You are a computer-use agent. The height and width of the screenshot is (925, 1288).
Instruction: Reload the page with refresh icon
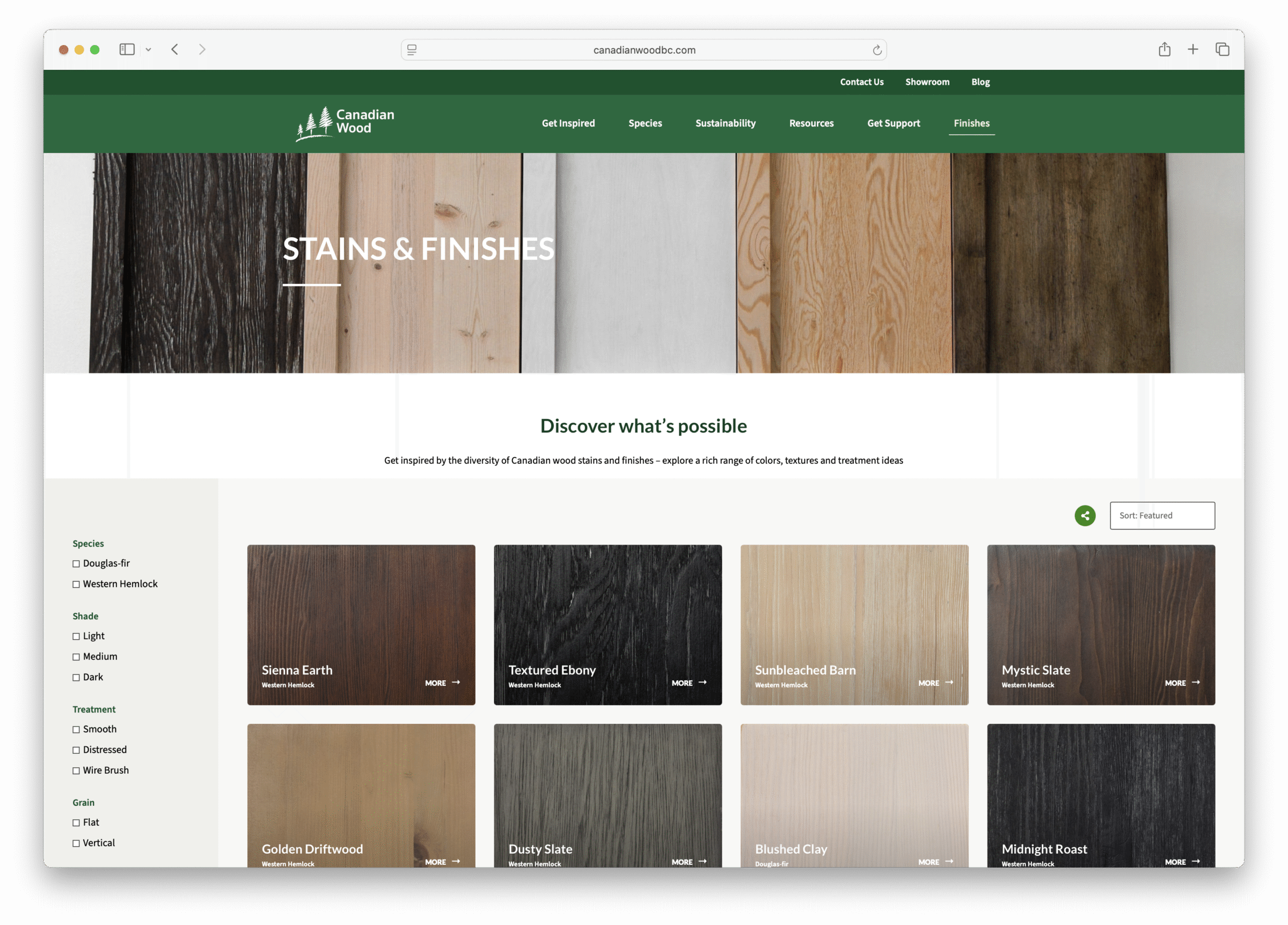tap(877, 50)
